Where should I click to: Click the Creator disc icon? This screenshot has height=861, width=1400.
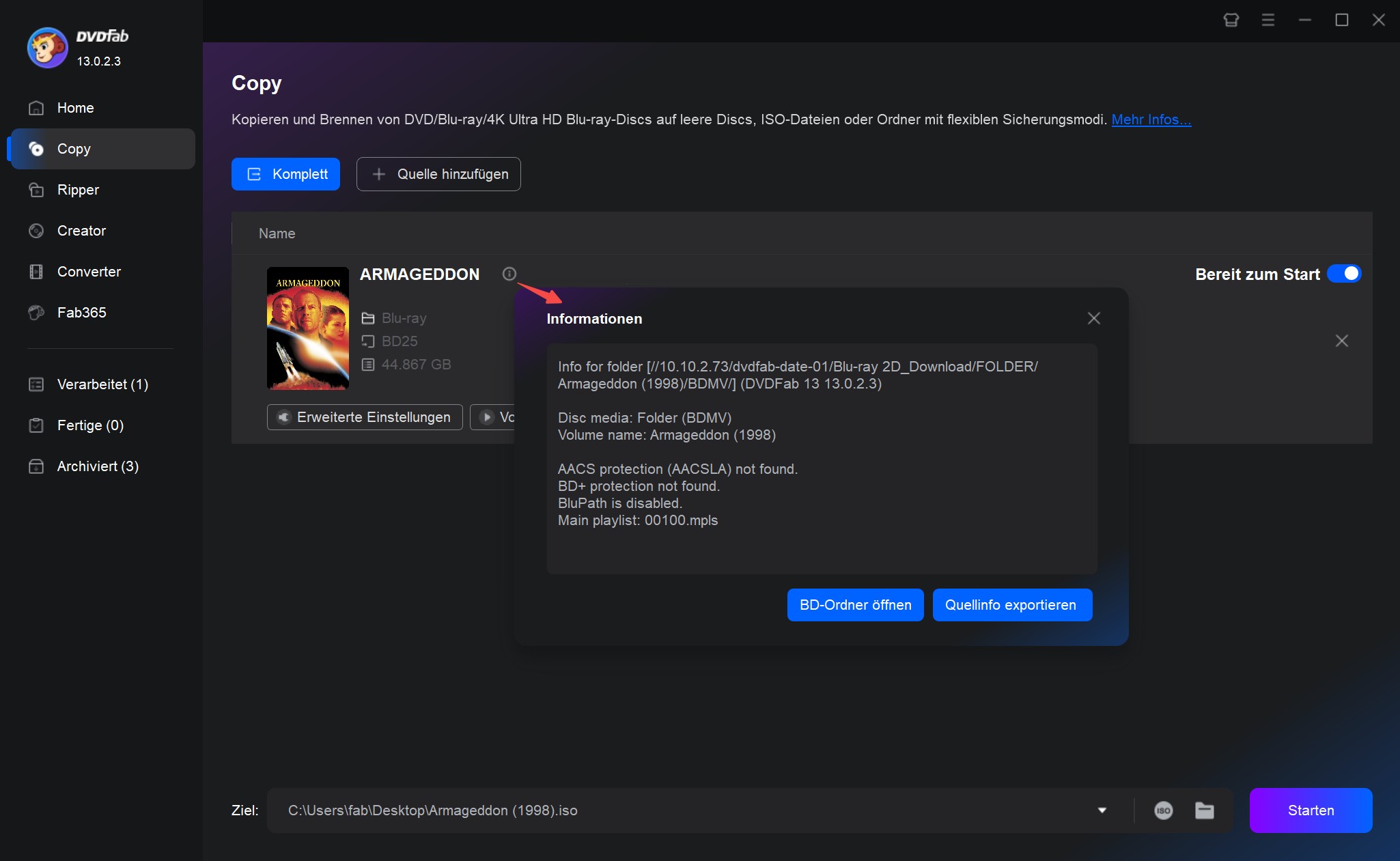36,231
